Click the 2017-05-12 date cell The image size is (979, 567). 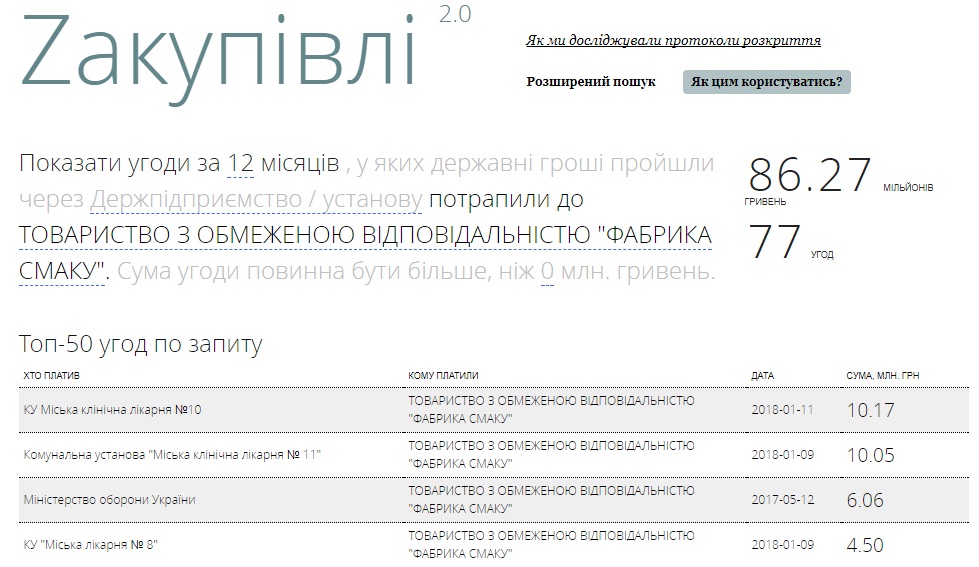tap(782, 500)
